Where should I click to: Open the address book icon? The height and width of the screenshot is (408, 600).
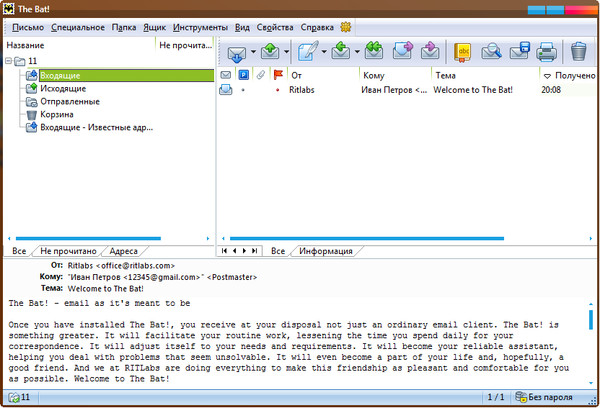(x=462, y=52)
